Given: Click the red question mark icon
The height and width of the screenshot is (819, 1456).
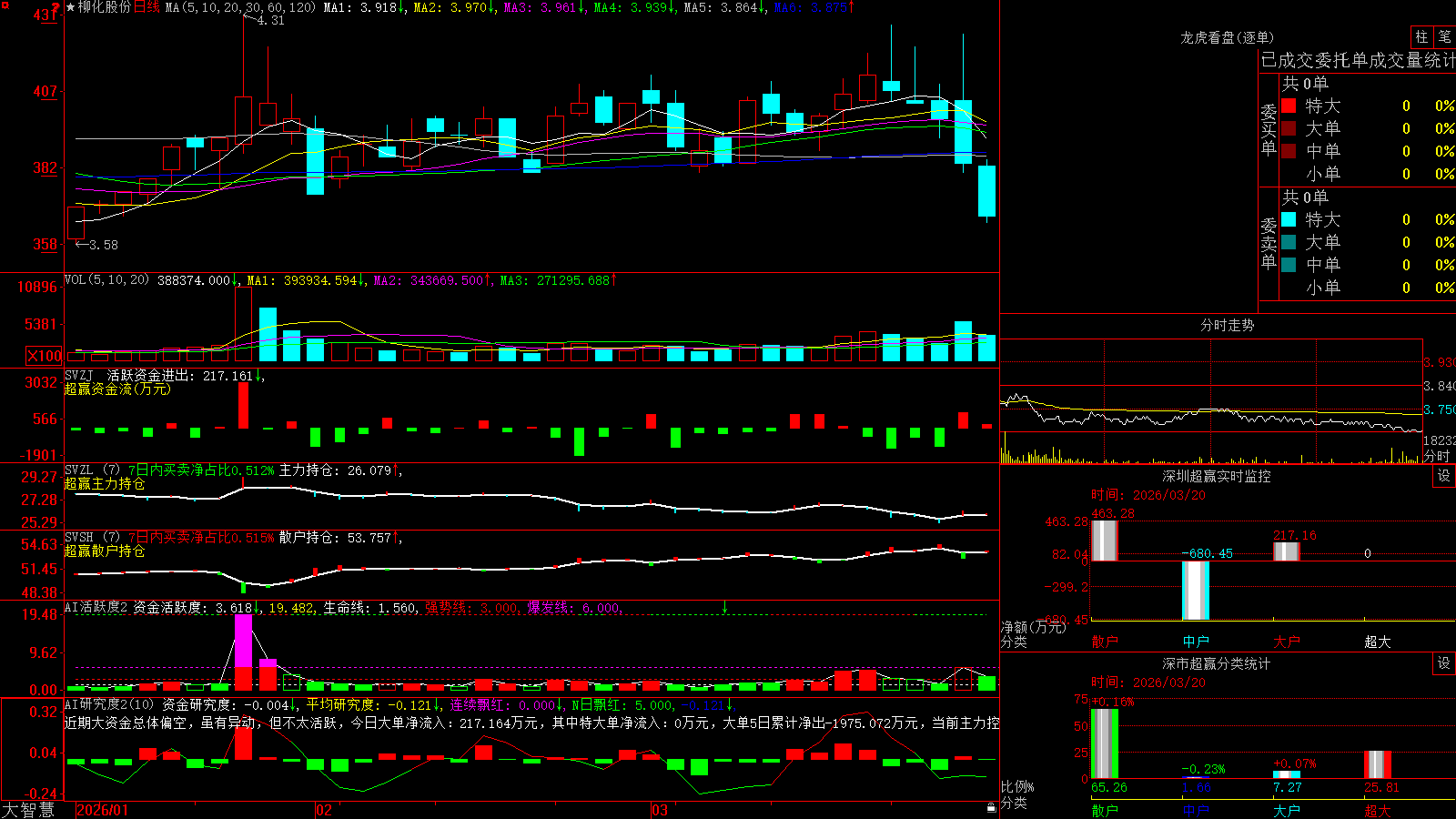Looking at the screenshot, I should click(x=56, y=7).
